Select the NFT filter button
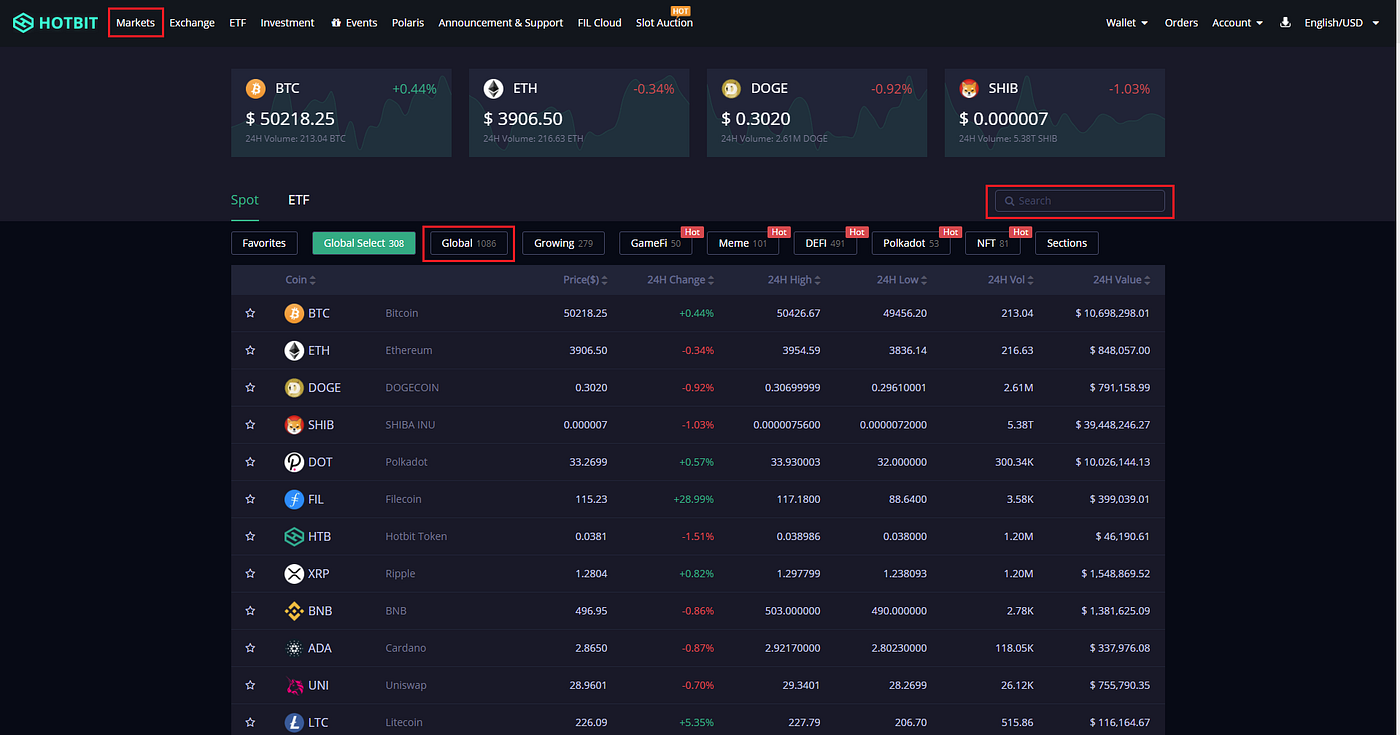 (992, 243)
